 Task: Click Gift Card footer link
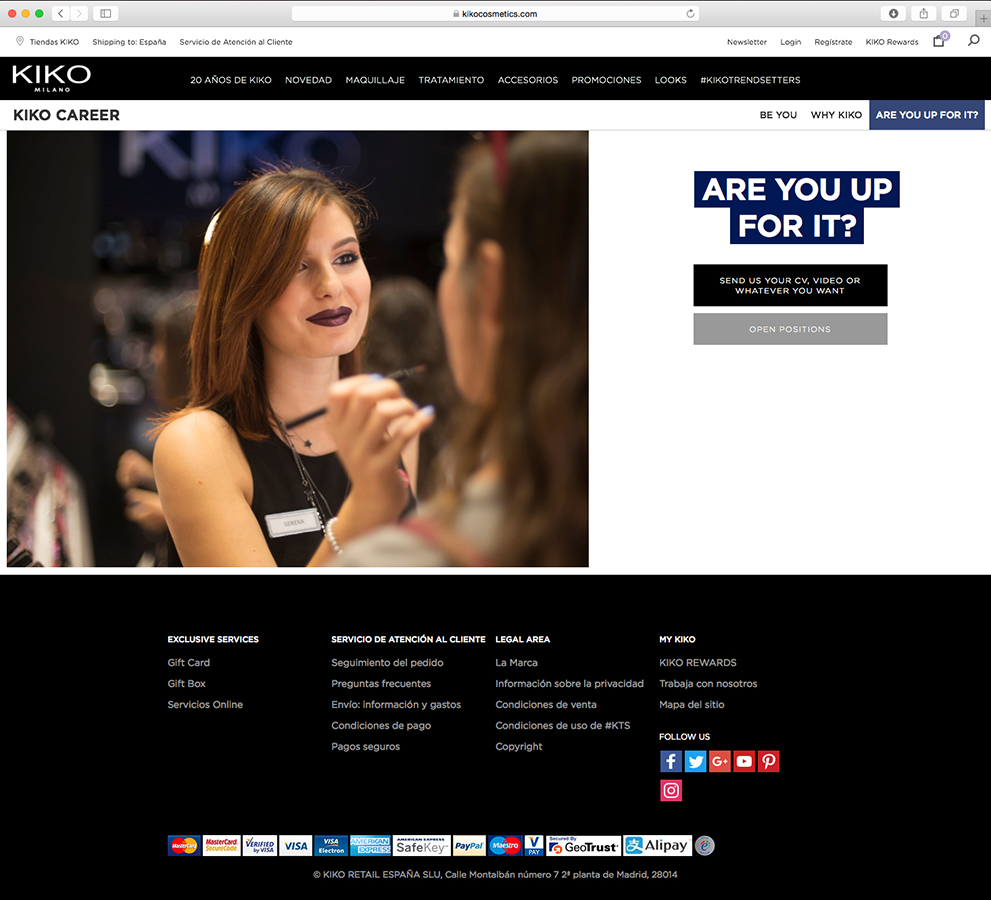[x=188, y=662]
